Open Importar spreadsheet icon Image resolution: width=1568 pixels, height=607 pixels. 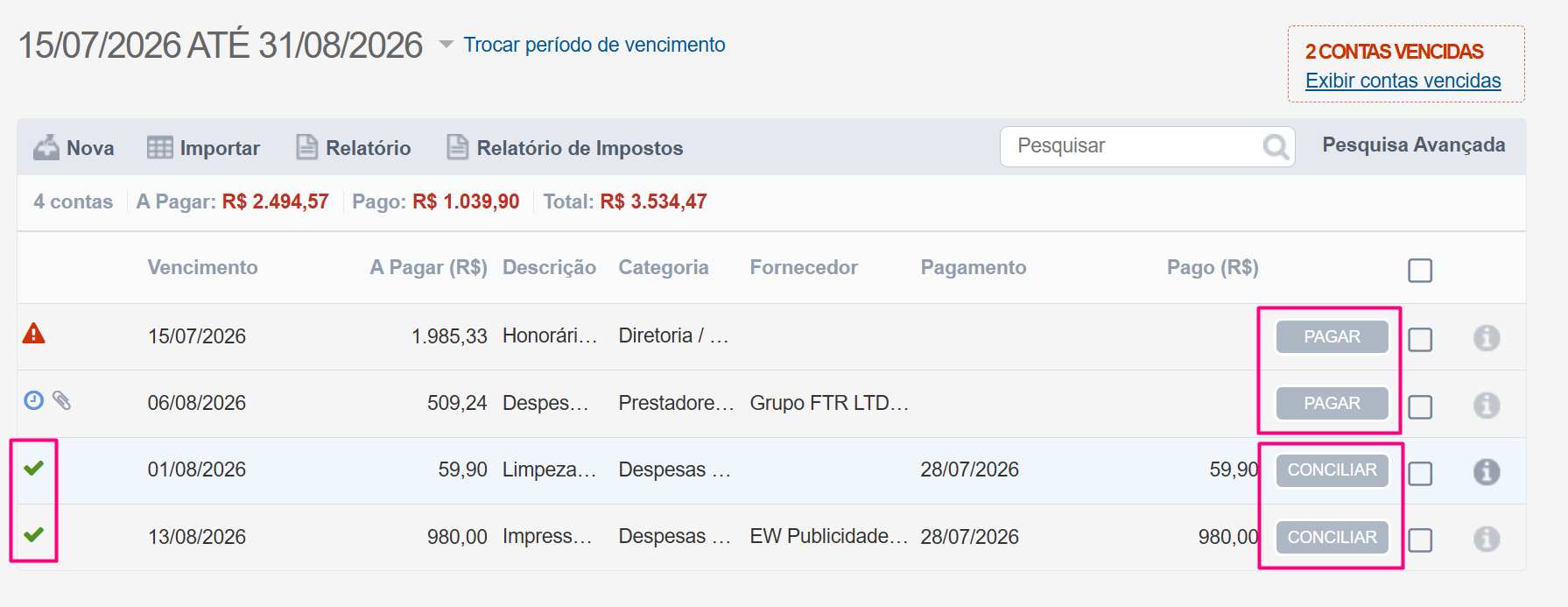(159, 147)
